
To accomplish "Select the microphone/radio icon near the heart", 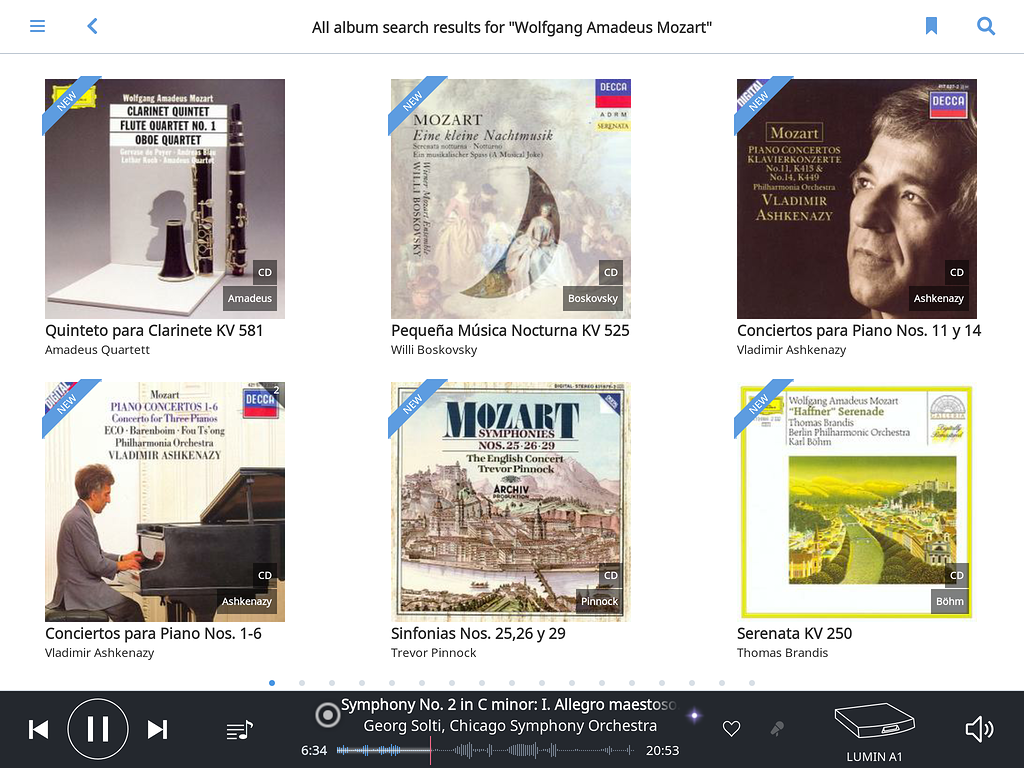I will point(775,729).
